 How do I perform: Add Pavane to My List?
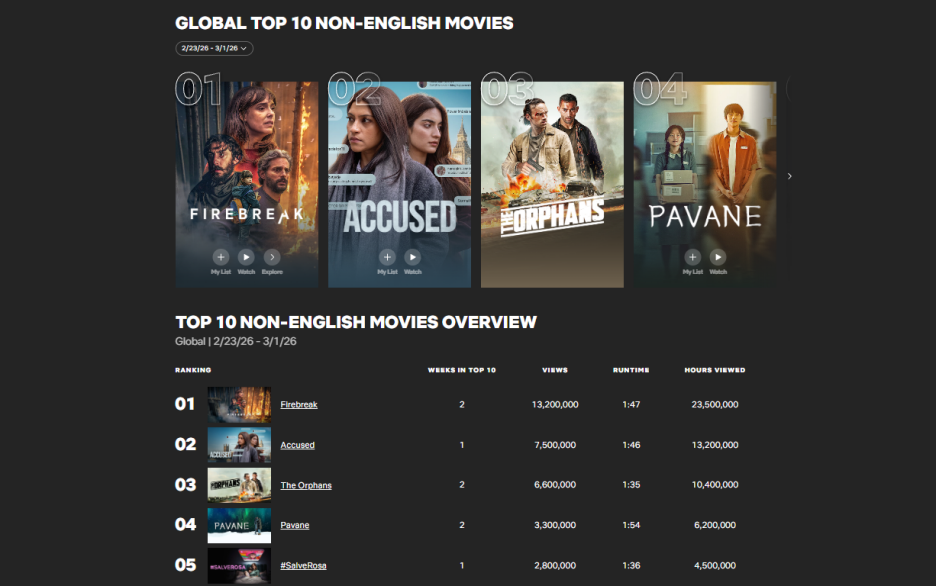click(x=692, y=257)
